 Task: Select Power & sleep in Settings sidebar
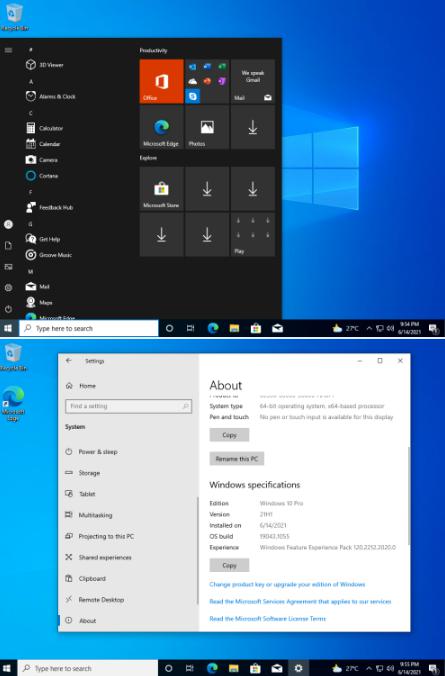91,452
